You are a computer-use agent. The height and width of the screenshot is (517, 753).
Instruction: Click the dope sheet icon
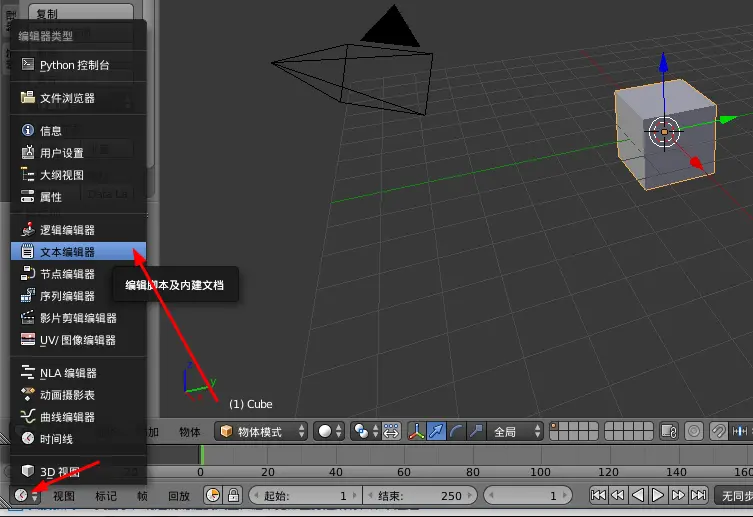pos(28,394)
